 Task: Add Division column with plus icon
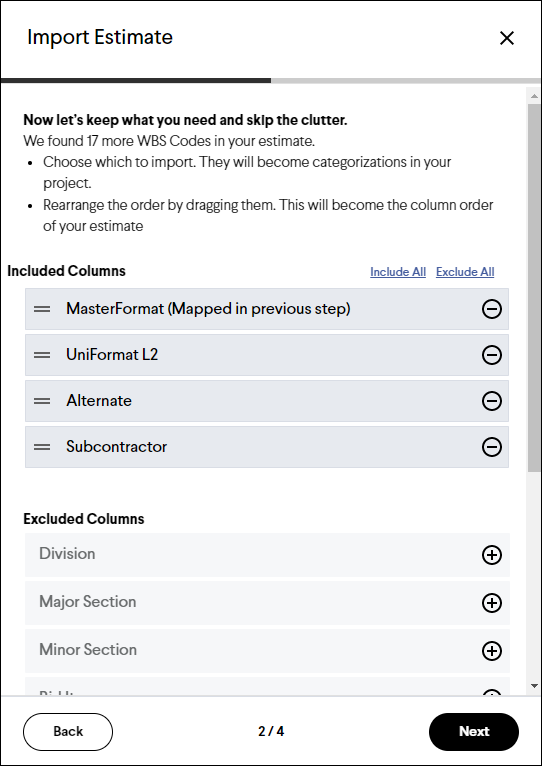[x=492, y=555]
